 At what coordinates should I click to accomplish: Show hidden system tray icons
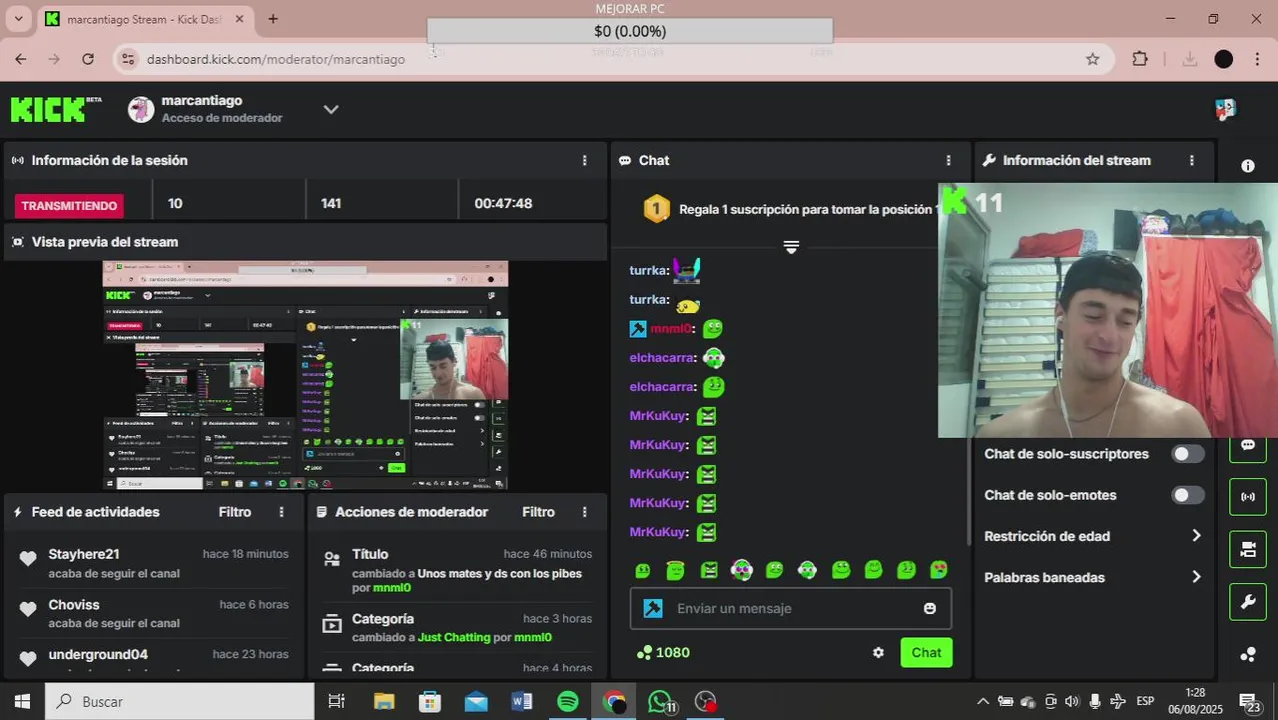[x=983, y=701]
